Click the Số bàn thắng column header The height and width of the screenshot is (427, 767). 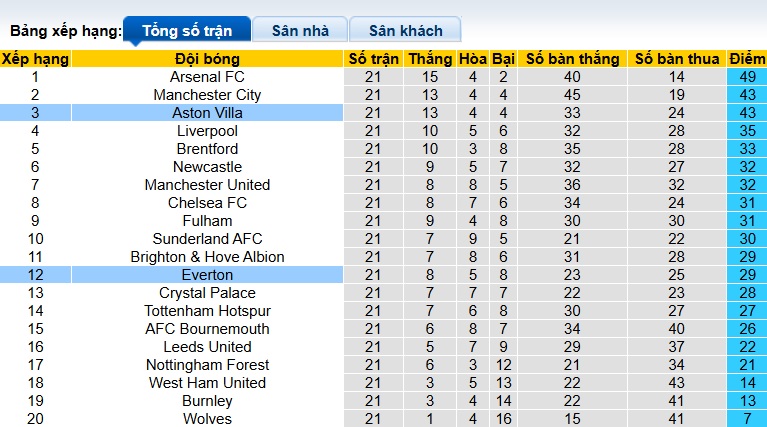(x=572, y=59)
